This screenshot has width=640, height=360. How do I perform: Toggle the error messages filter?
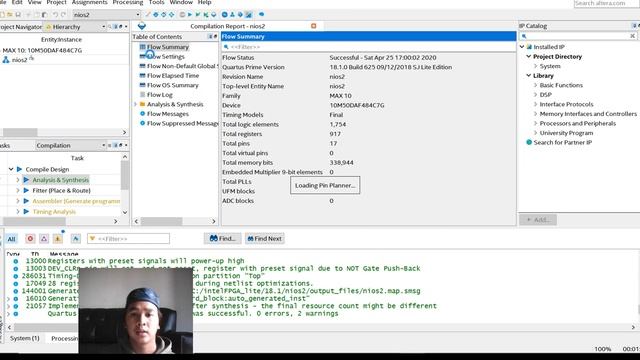pos(30,238)
